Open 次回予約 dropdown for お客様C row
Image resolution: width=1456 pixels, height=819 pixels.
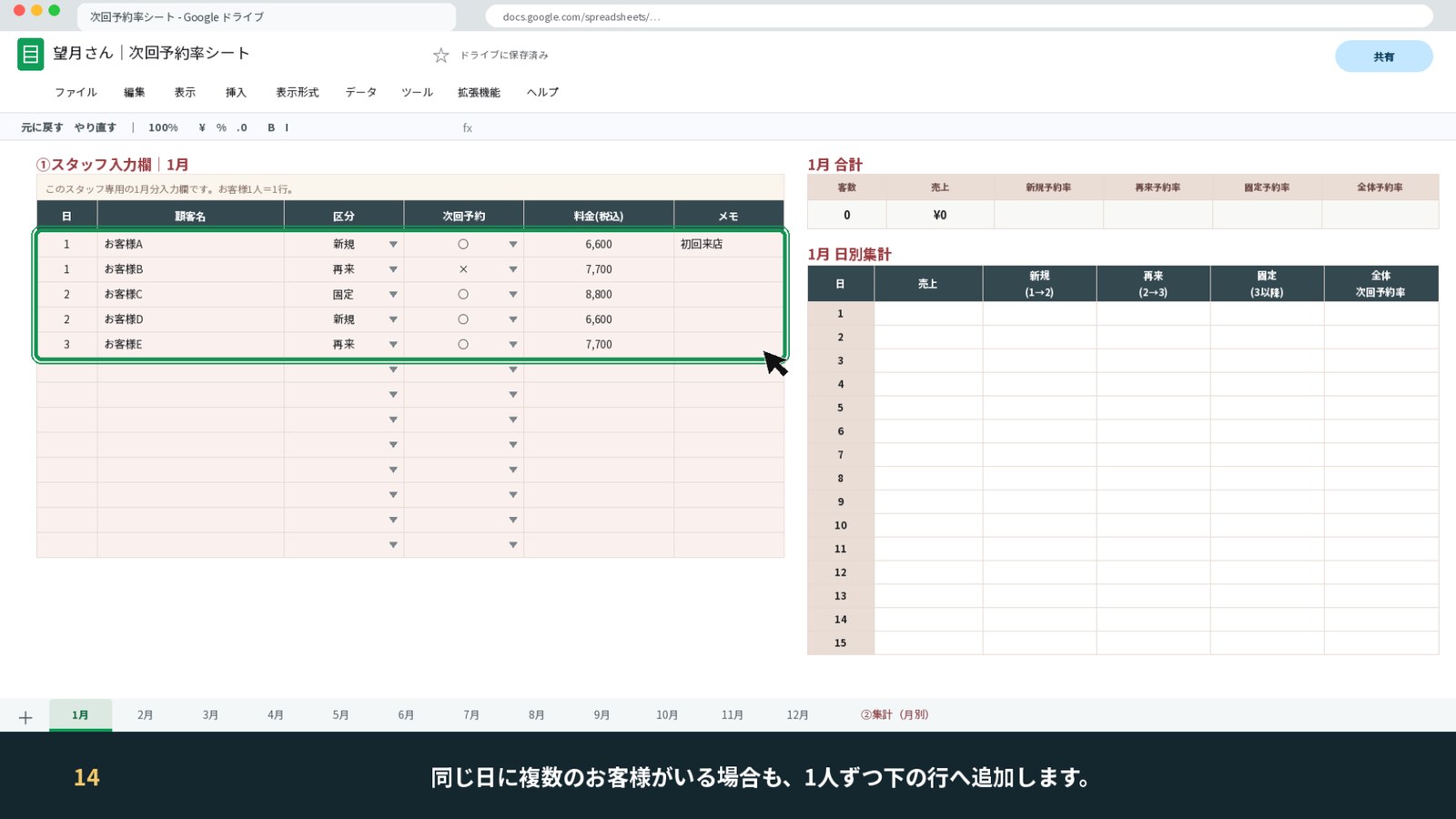[513, 295]
